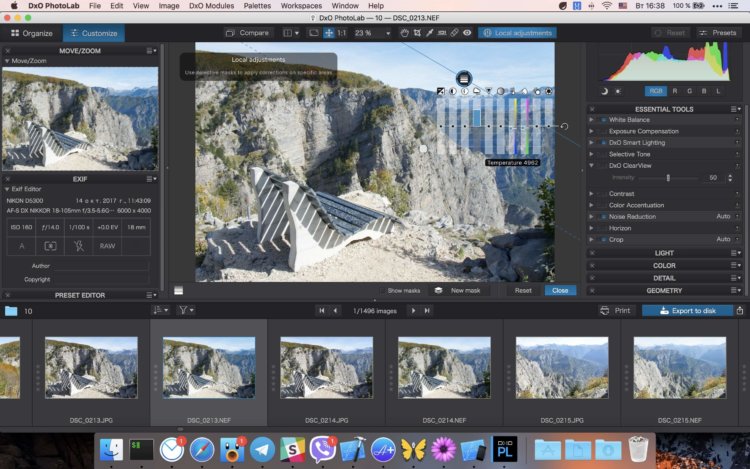
Task: Pick the white balance eyedropper tool
Action: coord(430,33)
